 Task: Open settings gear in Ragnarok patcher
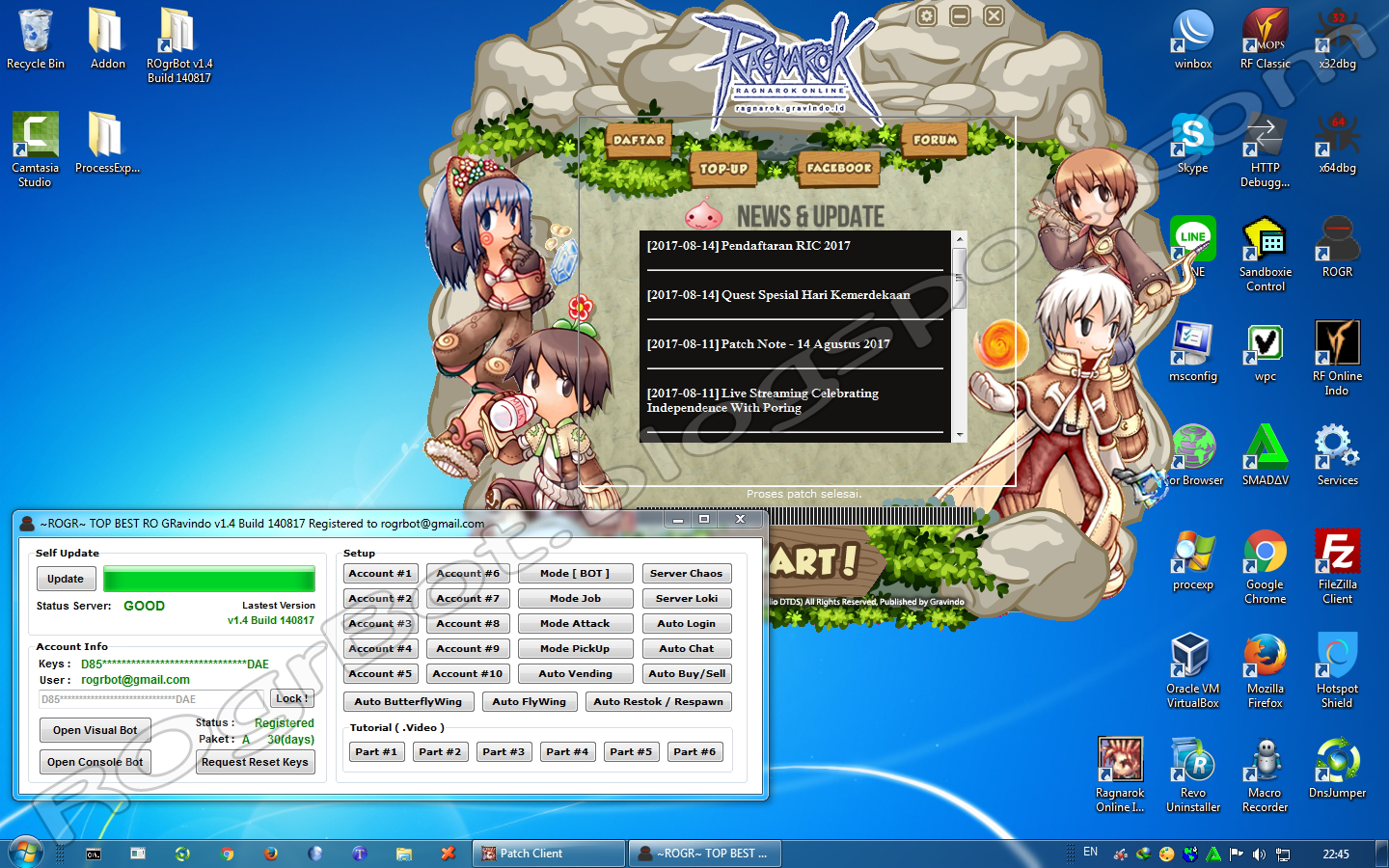pyautogui.click(x=926, y=15)
